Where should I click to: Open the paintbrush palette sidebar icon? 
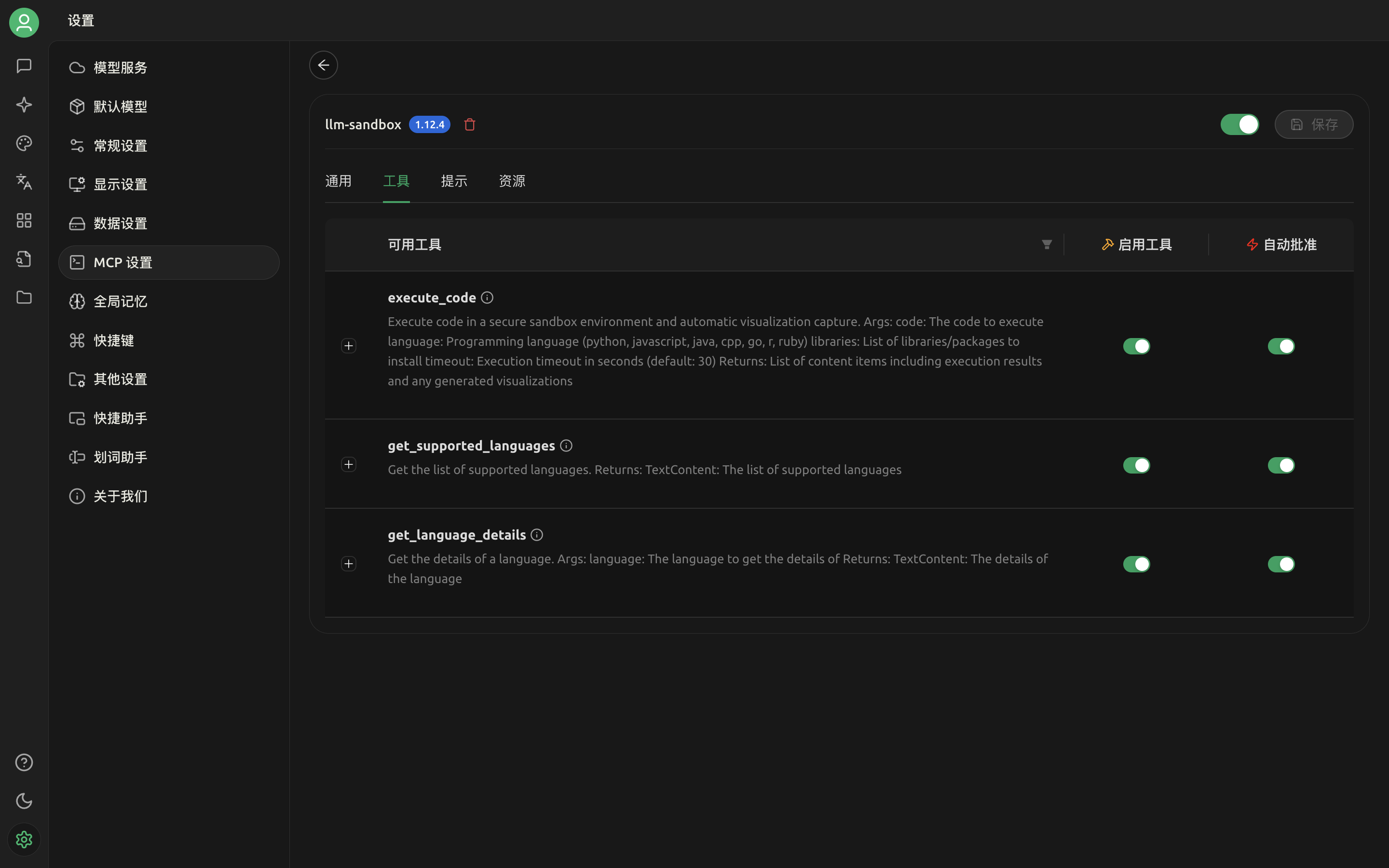pos(24,143)
